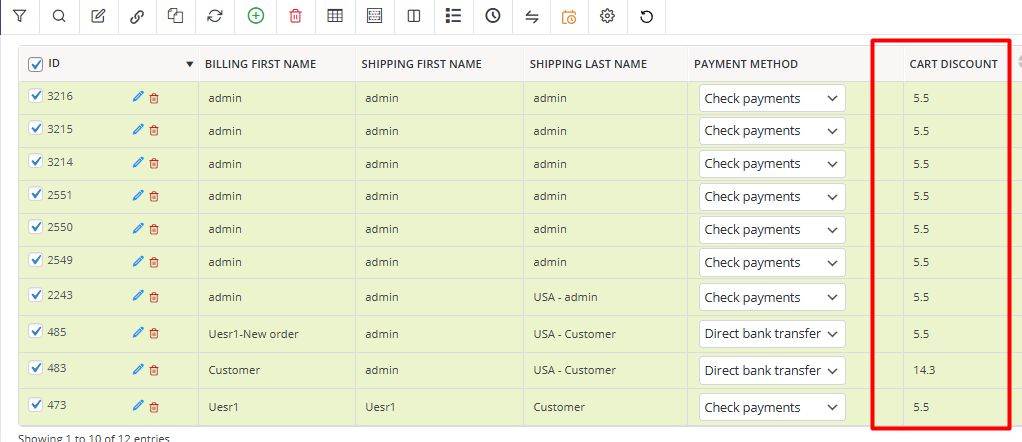Open the settings gear icon
The height and width of the screenshot is (442, 1022).
[607, 16]
